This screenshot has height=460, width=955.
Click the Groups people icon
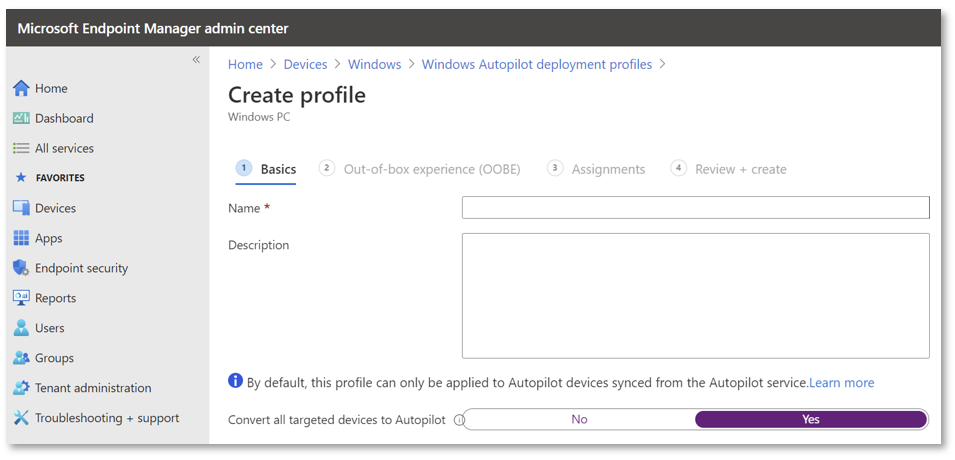coord(21,358)
